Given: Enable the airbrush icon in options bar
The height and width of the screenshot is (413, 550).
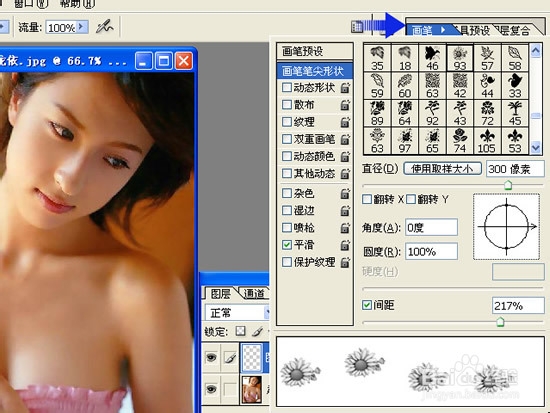Looking at the screenshot, I should pyautogui.click(x=105, y=27).
